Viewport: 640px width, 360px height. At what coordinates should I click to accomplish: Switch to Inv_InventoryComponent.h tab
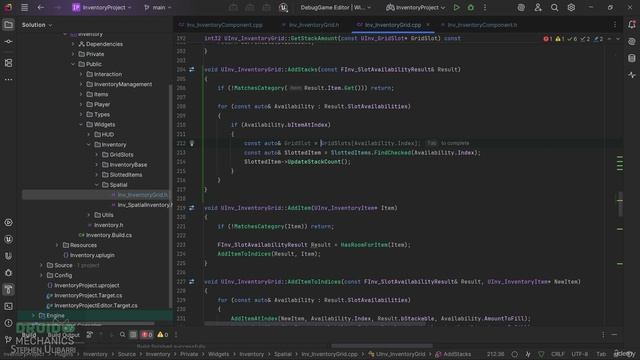click(479, 25)
